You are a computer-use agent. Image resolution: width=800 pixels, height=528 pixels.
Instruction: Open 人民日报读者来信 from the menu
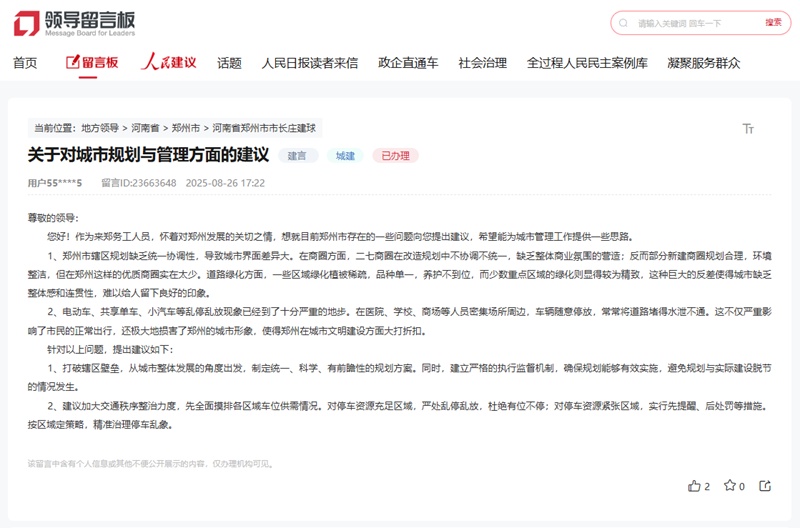click(309, 63)
